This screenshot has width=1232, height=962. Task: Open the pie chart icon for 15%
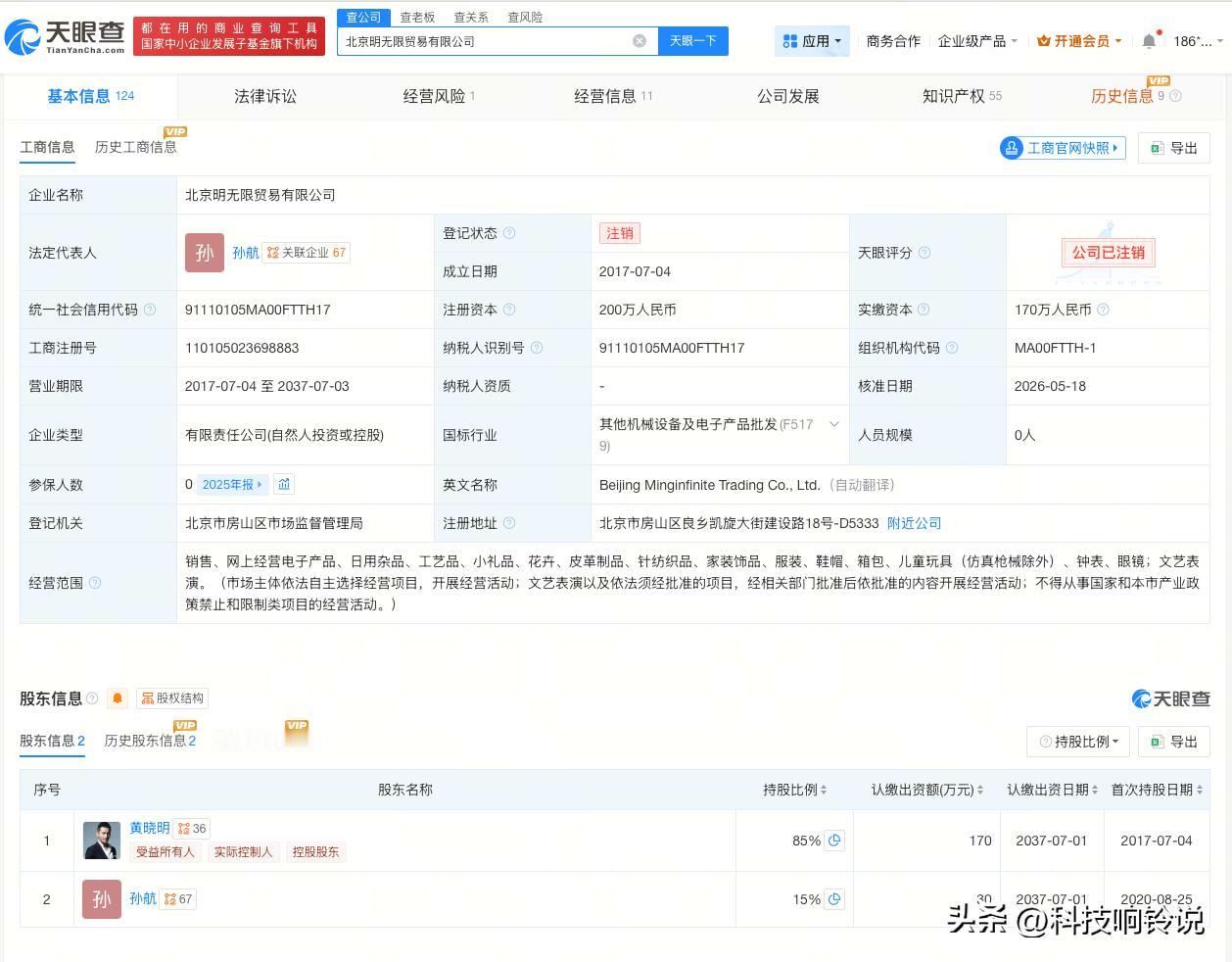[x=834, y=899]
